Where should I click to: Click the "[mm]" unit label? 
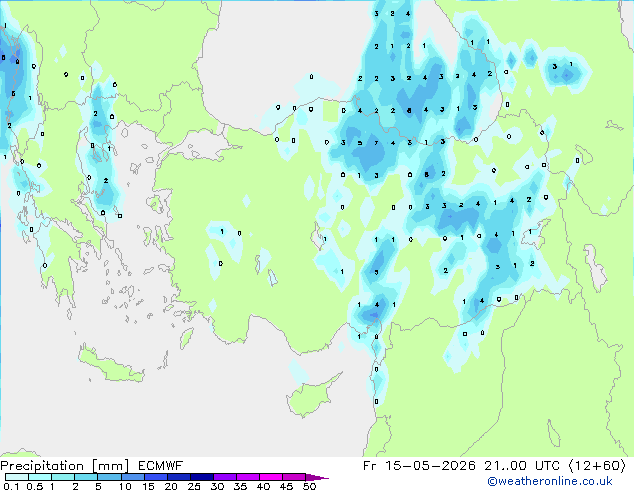tap(110, 466)
